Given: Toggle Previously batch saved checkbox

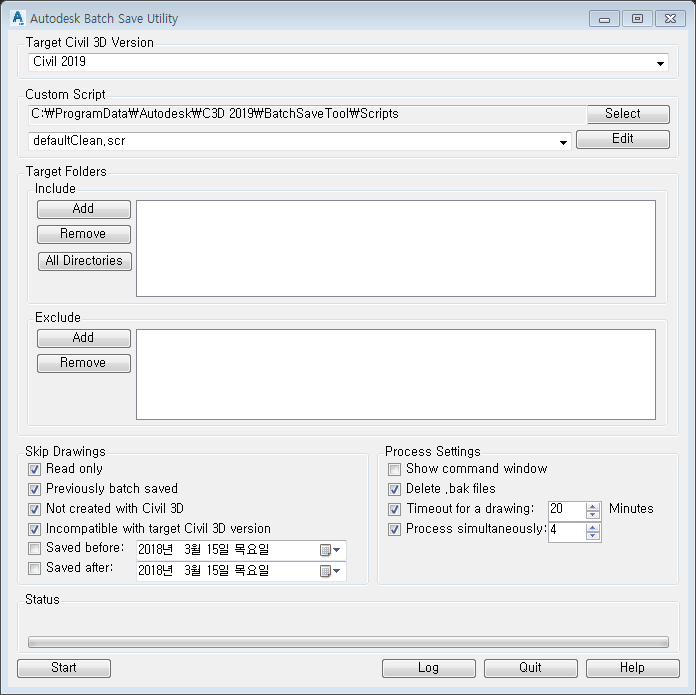Looking at the screenshot, I should pos(34,489).
